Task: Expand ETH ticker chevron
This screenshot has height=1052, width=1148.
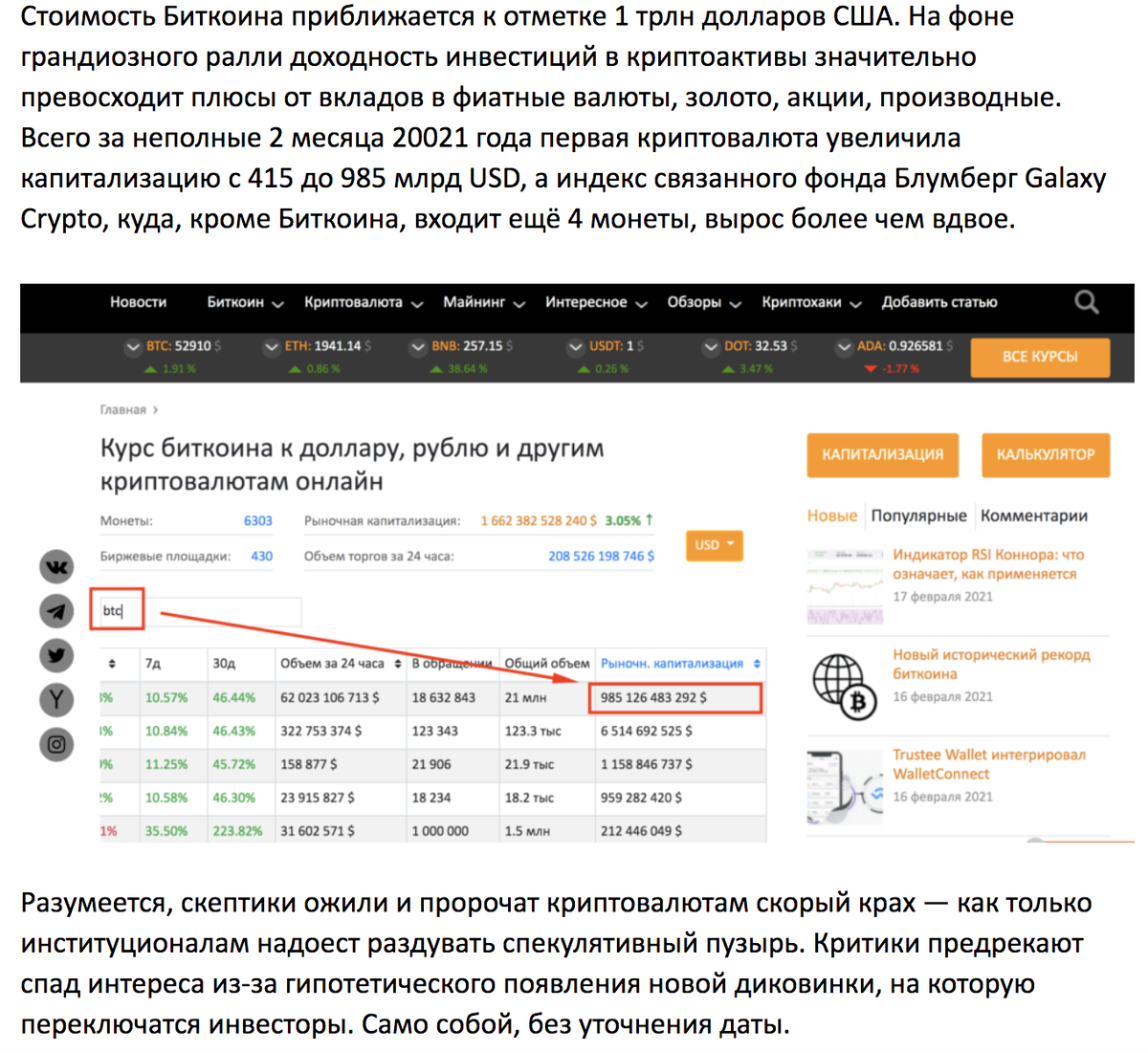Action: tap(272, 346)
